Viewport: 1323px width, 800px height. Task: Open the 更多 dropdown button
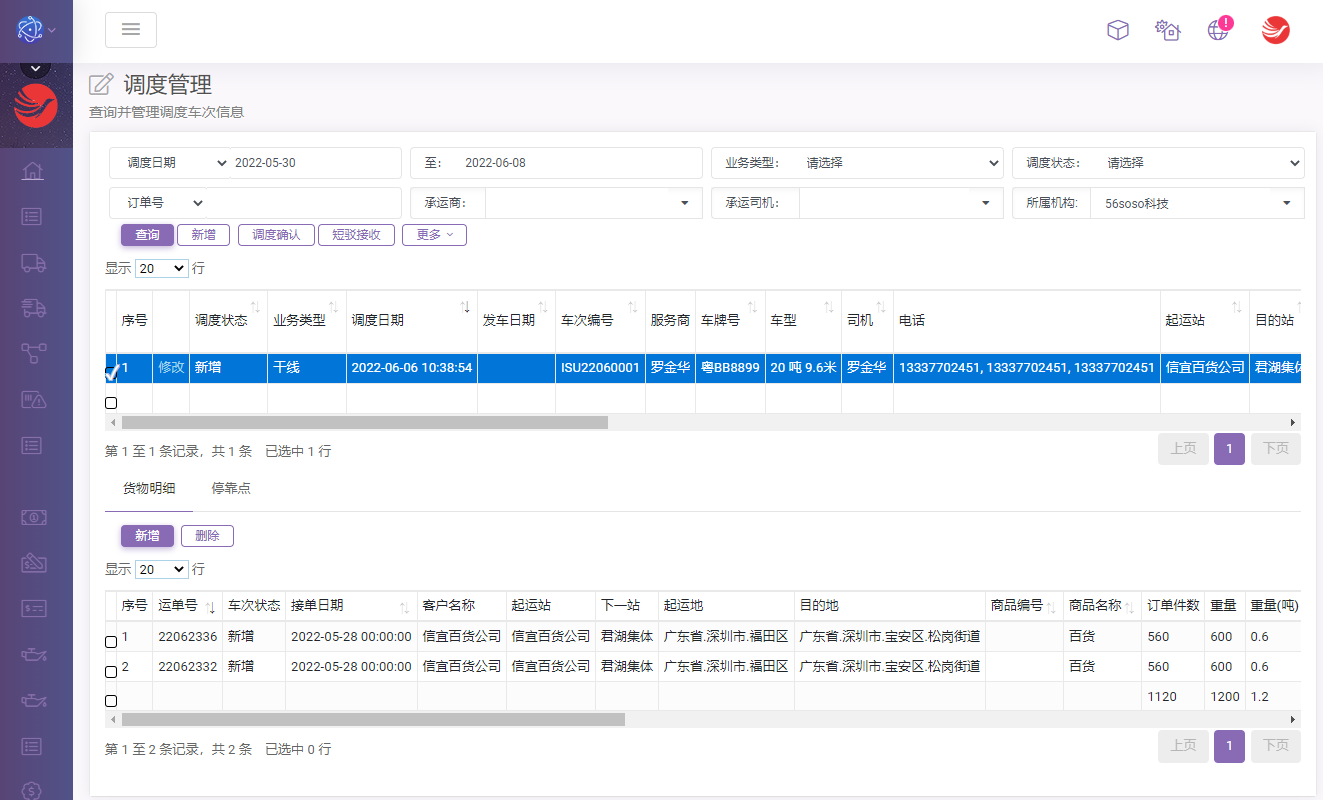click(x=434, y=235)
